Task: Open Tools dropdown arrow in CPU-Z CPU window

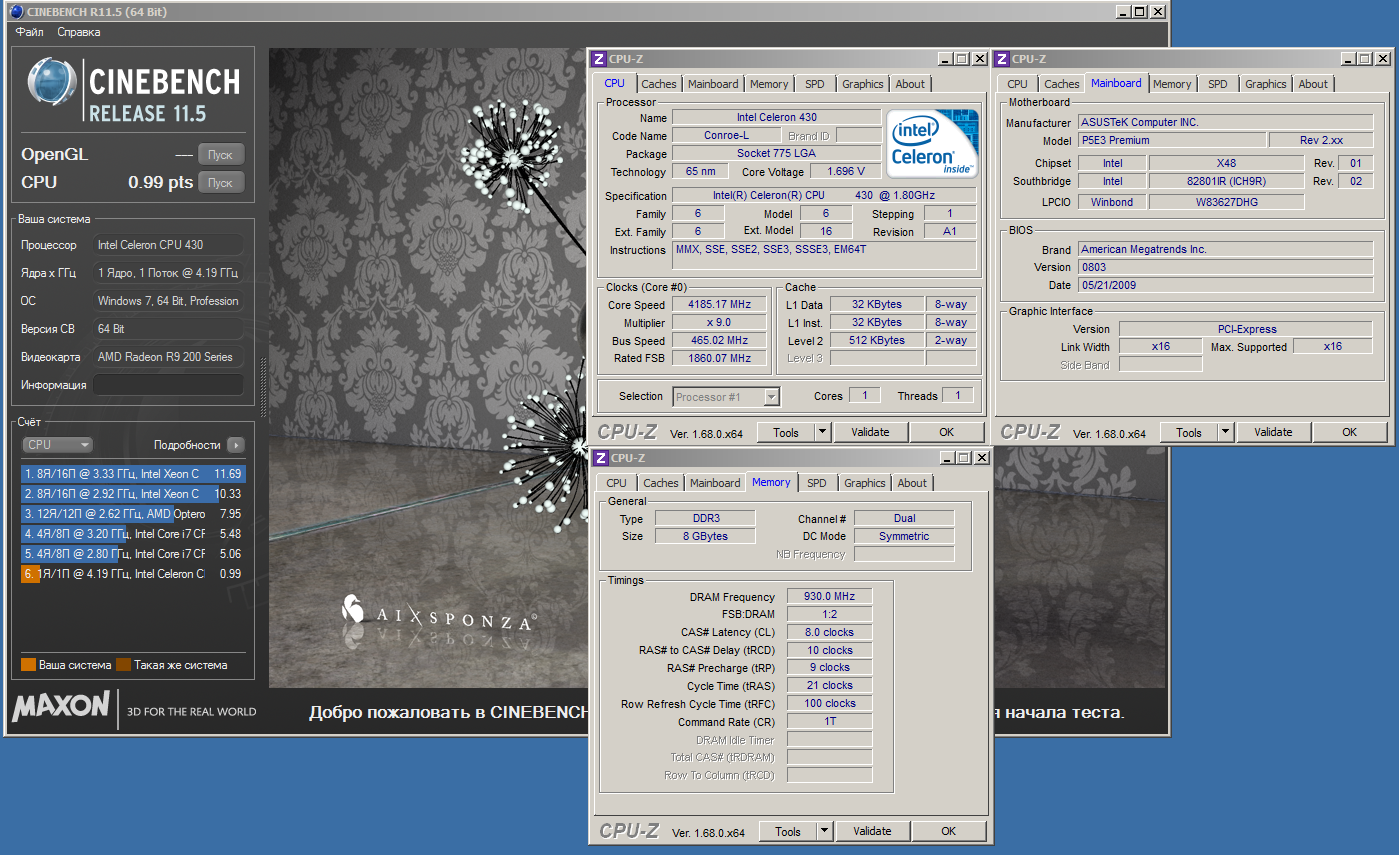Action: (823, 432)
